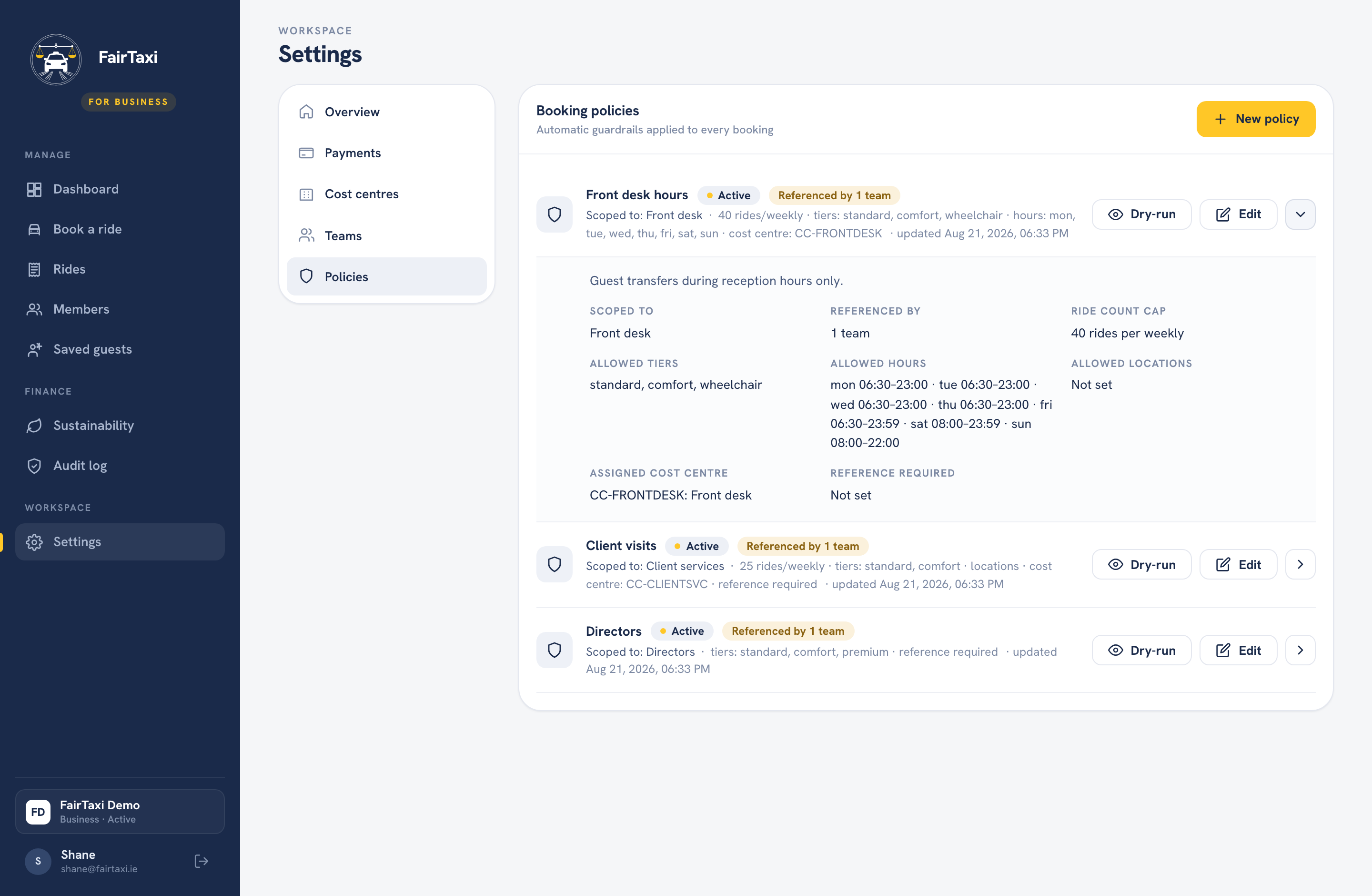1372x896 pixels.
Task: Open the Teams settings tab
Action: tap(386, 235)
